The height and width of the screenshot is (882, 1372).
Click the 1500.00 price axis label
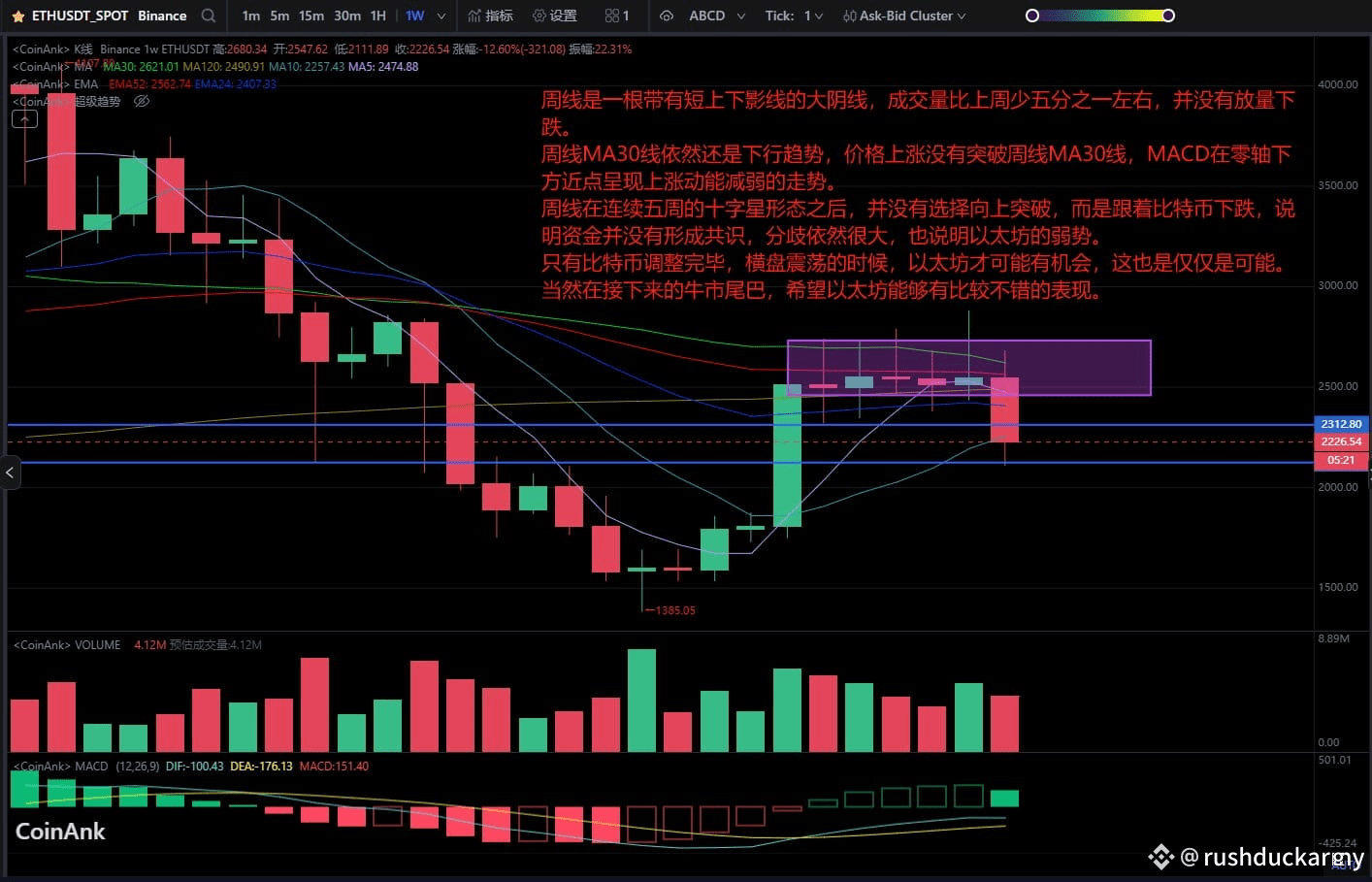click(x=1338, y=587)
